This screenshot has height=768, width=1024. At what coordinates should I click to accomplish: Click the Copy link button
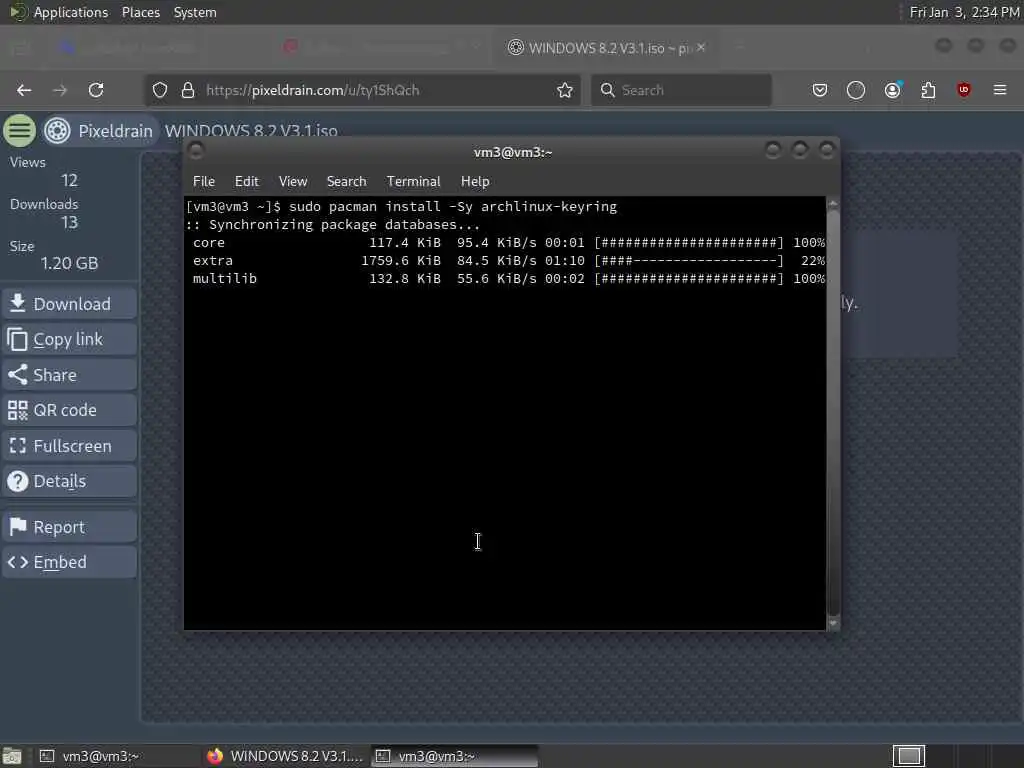(69, 340)
